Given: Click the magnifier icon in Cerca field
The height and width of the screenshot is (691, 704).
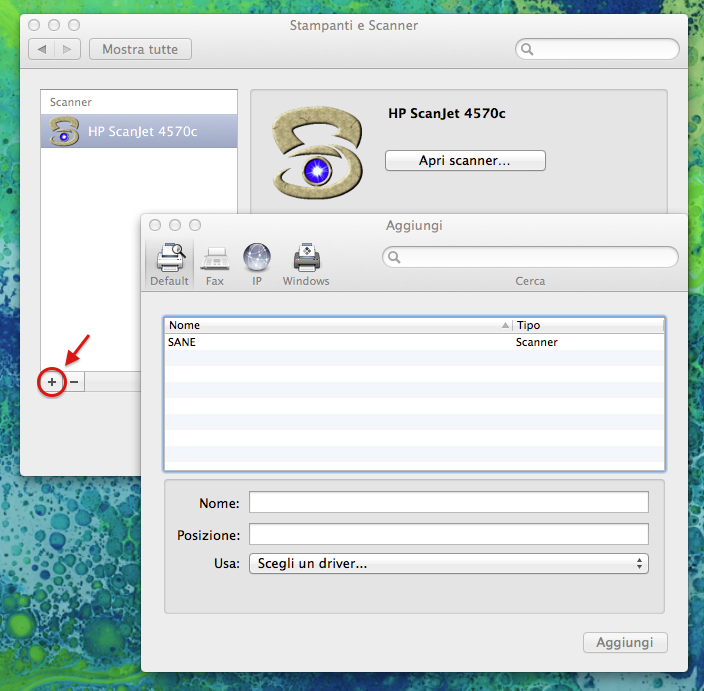Looking at the screenshot, I should pos(394,257).
